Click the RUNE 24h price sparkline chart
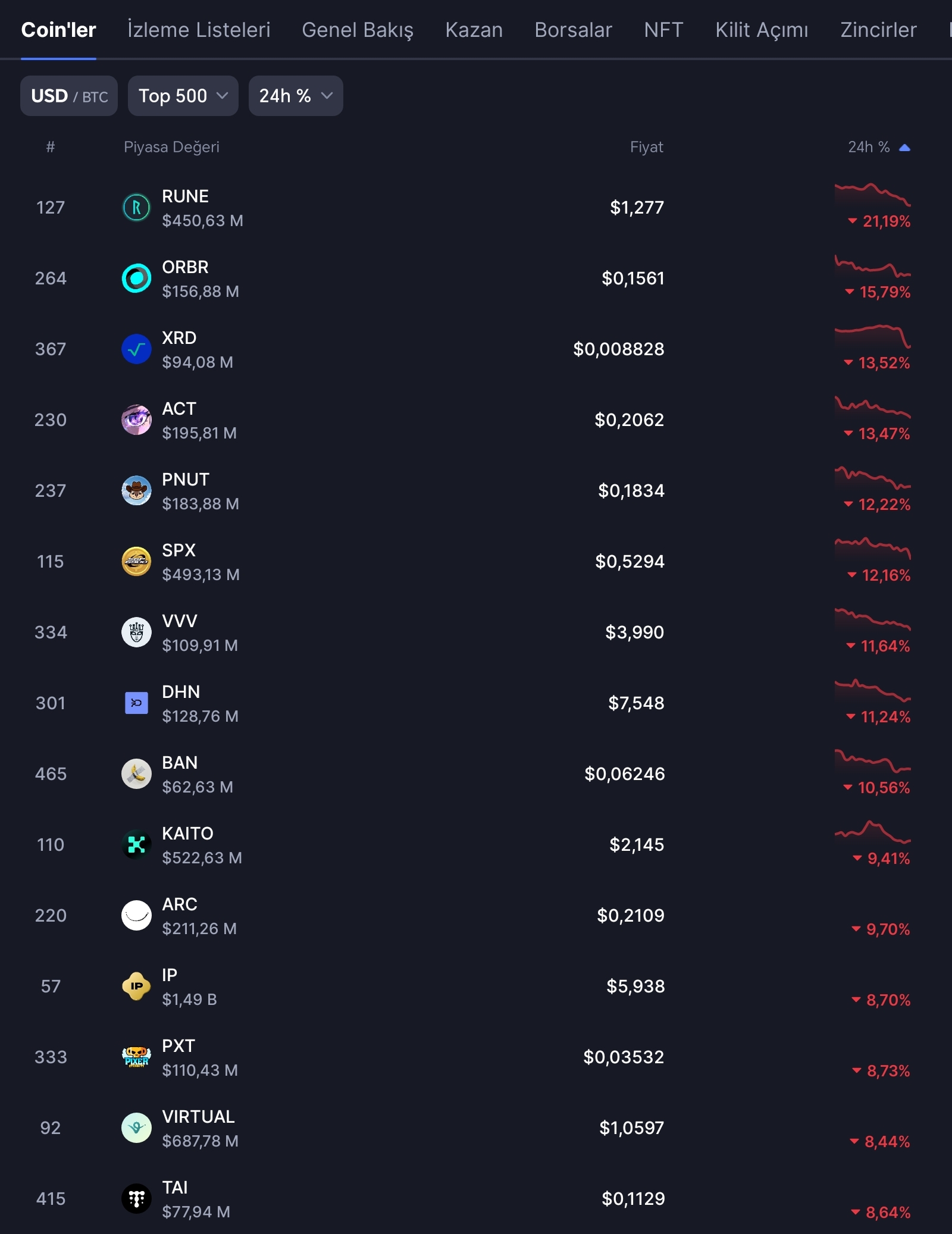This screenshot has height=1234, width=952. [x=872, y=195]
